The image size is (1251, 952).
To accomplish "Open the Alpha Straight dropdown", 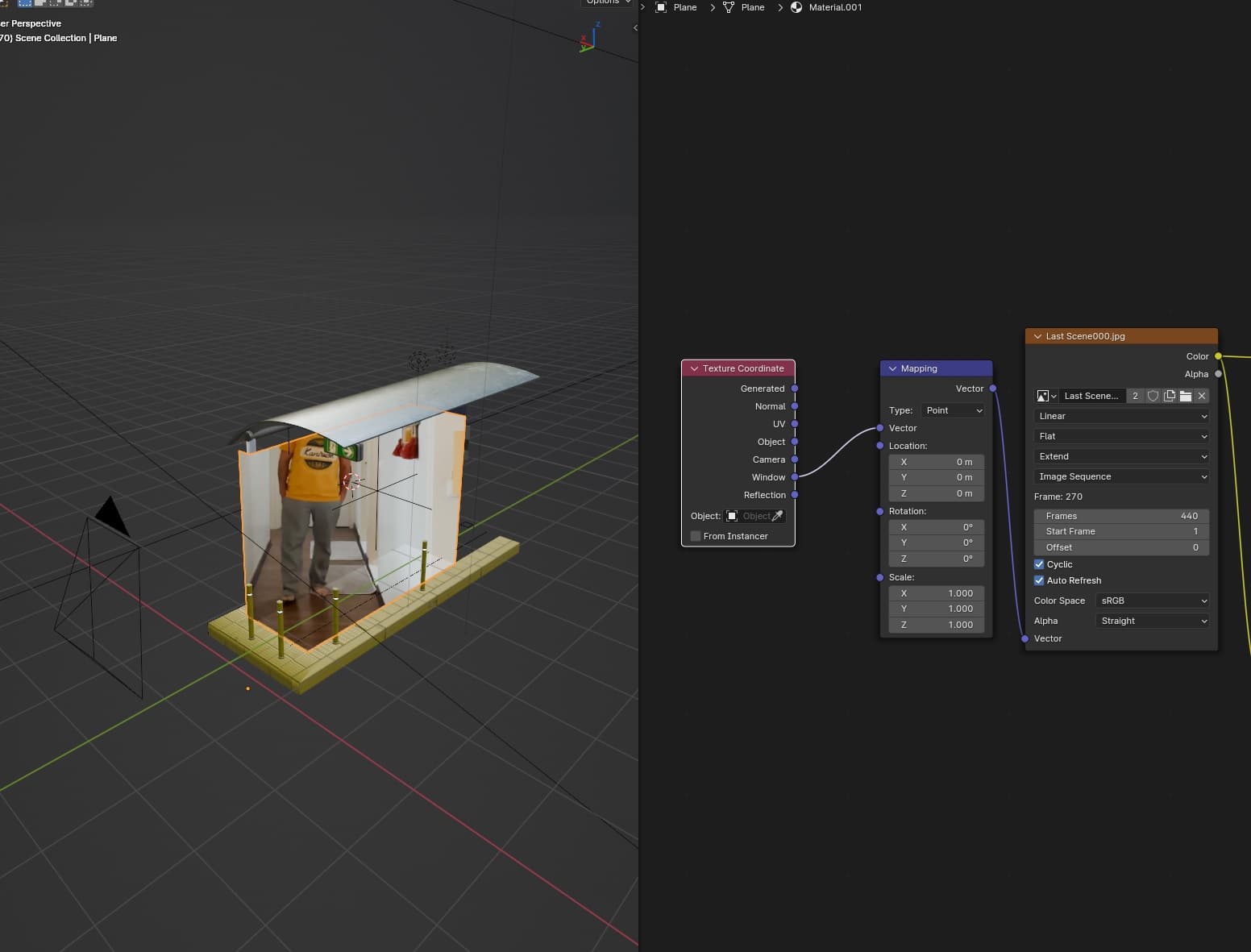I will point(1153,621).
